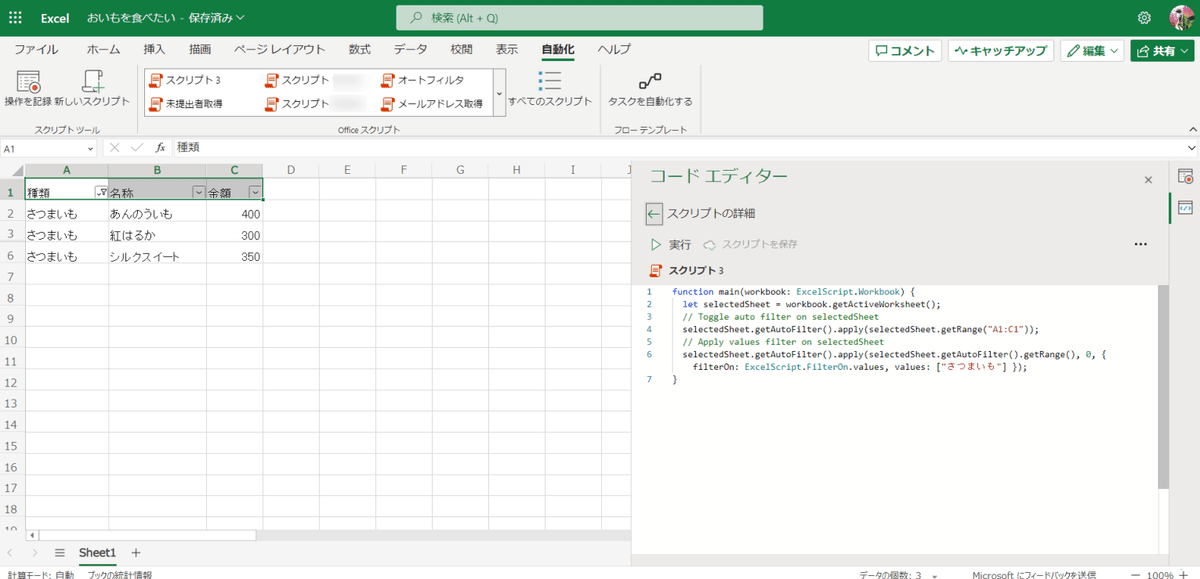Open the 名称 filter dropdown in B1

[x=198, y=192]
